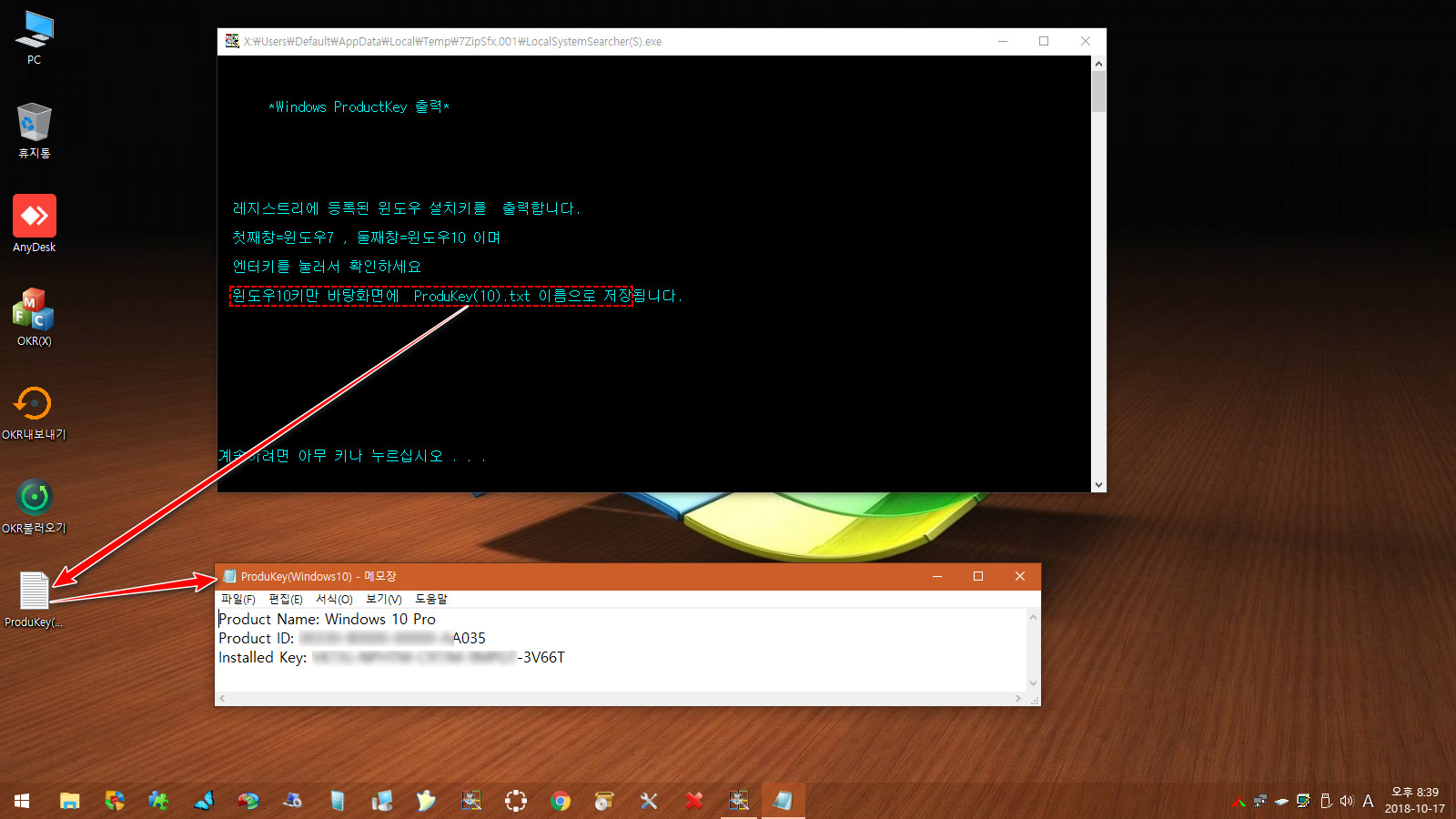Click the disk drive tray icon
Screen dimensions: 1456x819
[1282, 802]
